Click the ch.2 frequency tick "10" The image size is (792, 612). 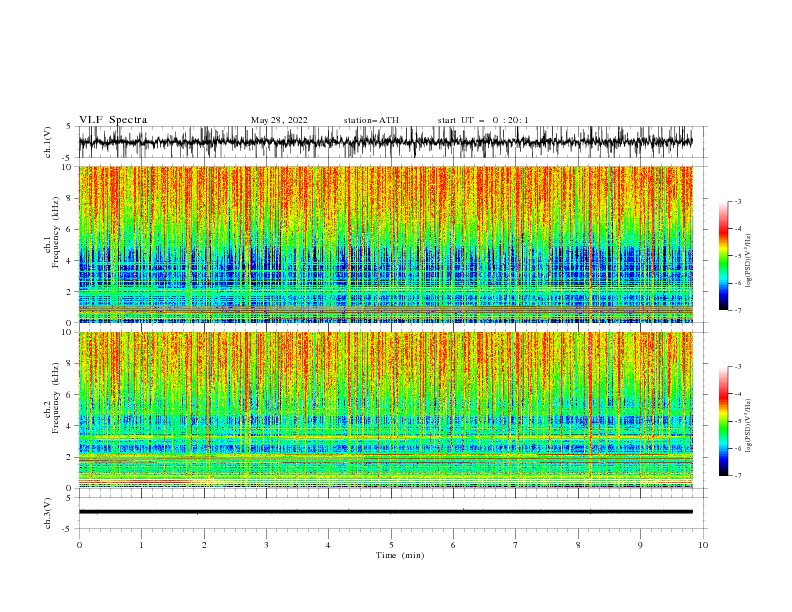[69, 332]
